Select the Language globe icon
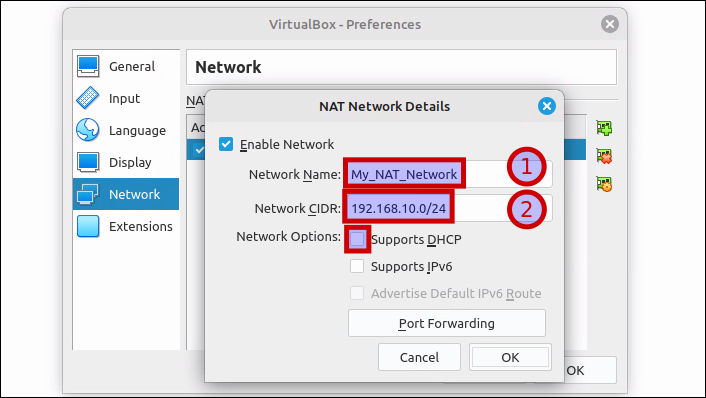706x398 pixels. (x=88, y=130)
